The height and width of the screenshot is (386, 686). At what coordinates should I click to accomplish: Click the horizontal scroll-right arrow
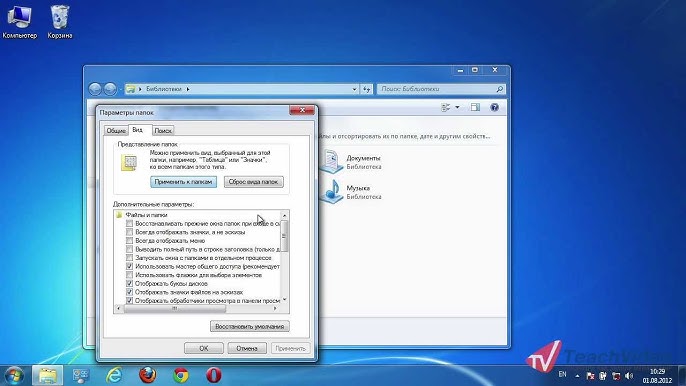[x=275, y=309]
